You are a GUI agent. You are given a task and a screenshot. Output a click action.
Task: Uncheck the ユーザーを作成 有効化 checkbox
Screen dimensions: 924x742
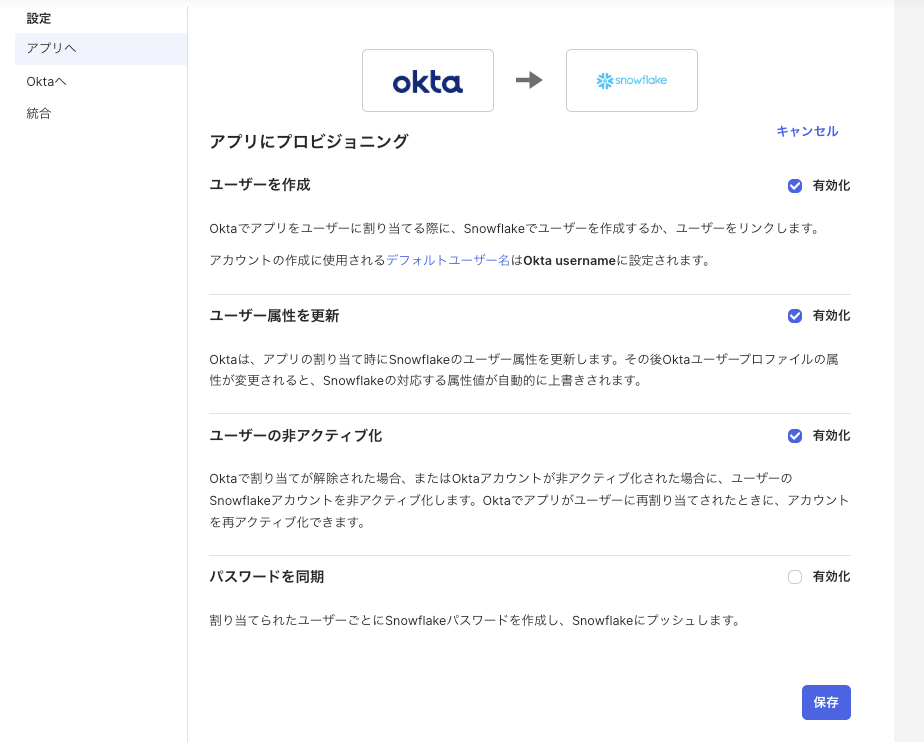[795, 186]
